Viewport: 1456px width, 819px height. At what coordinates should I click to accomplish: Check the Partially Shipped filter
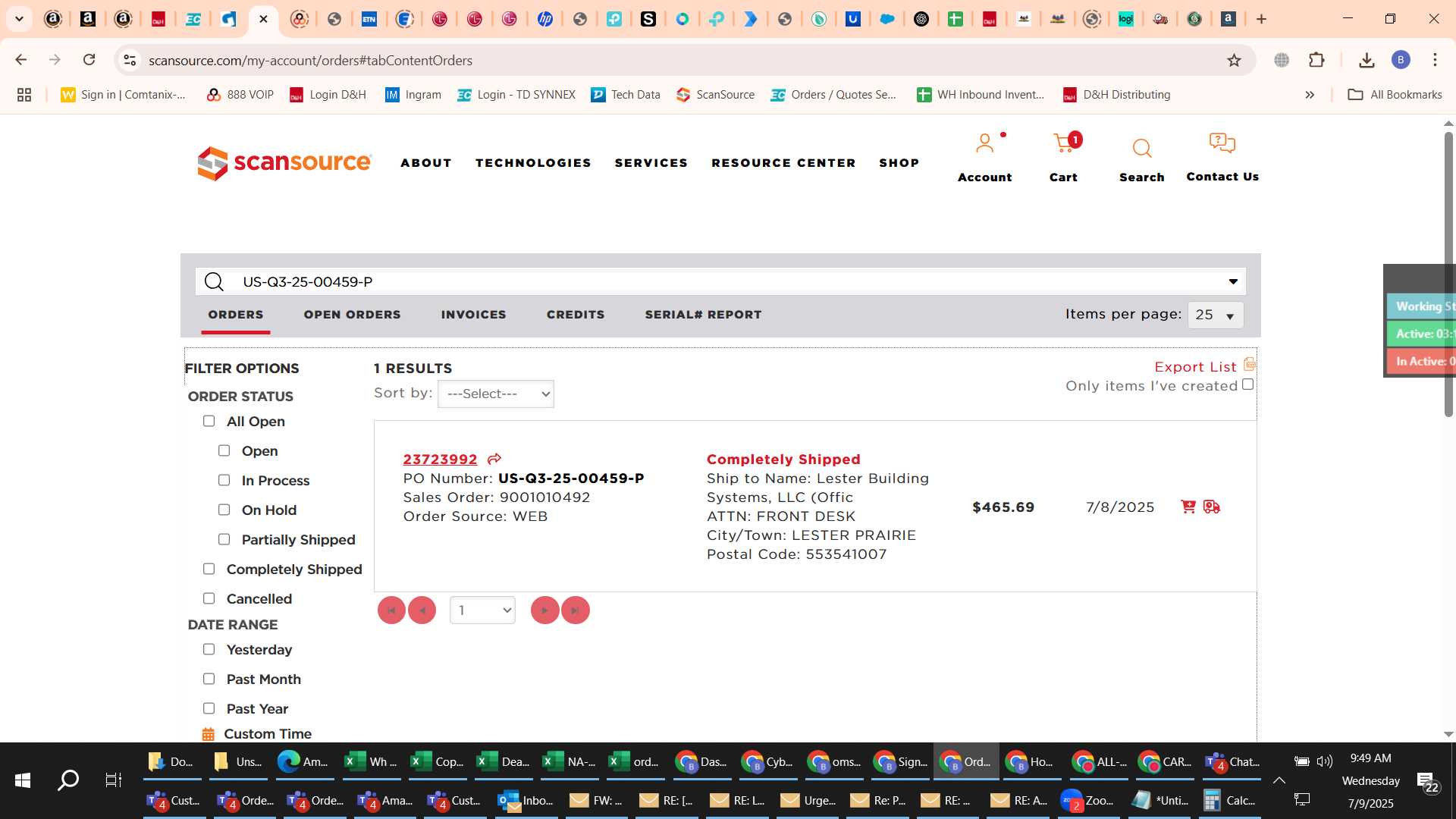click(x=224, y=539)
